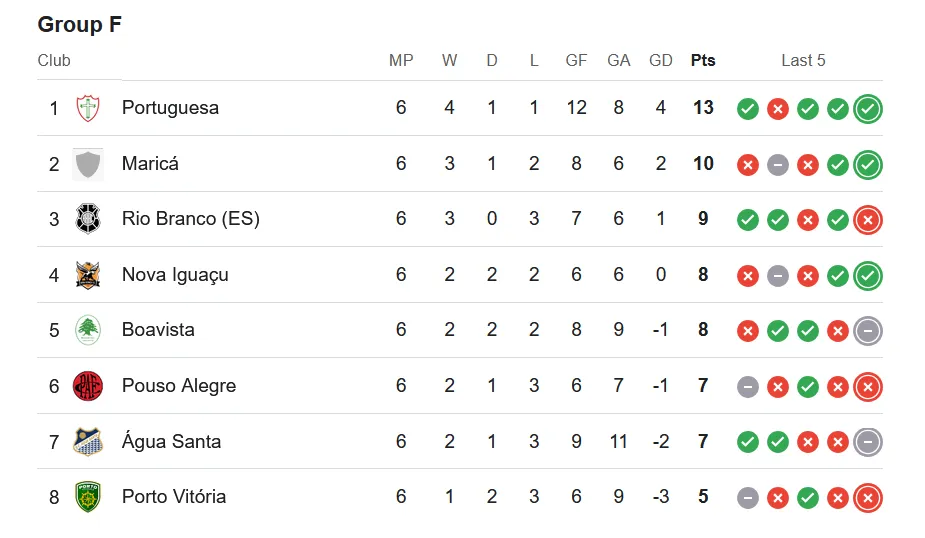The height and width of the screenshot is (538, 925).
Task: Click Boavista's most recent draw icon
Action: pyautogui.click(x=868, y=331)
